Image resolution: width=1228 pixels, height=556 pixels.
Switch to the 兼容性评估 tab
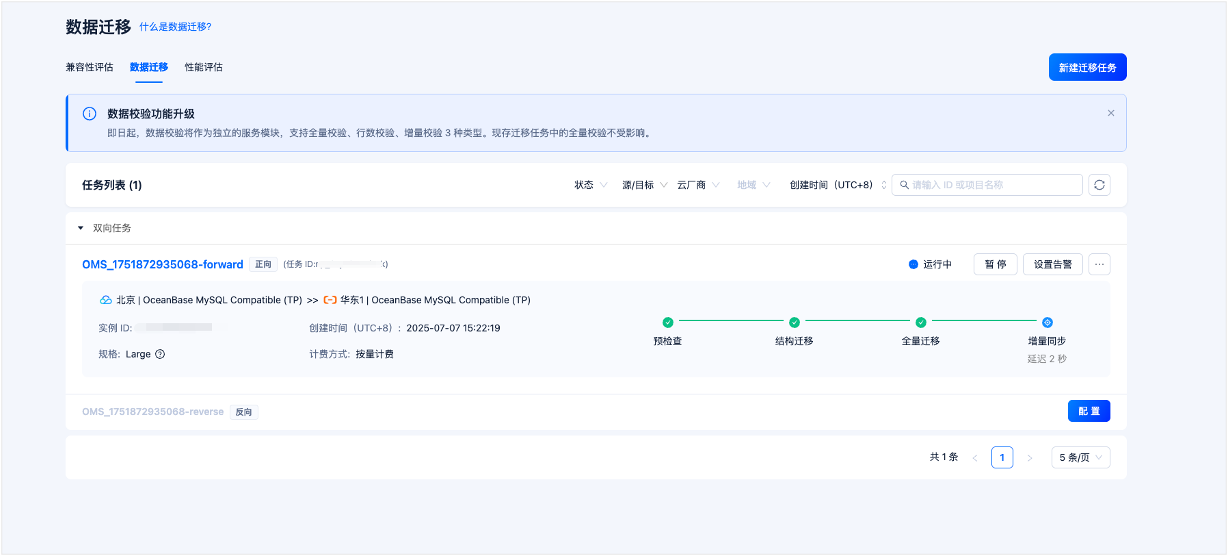tap(90, 67)
